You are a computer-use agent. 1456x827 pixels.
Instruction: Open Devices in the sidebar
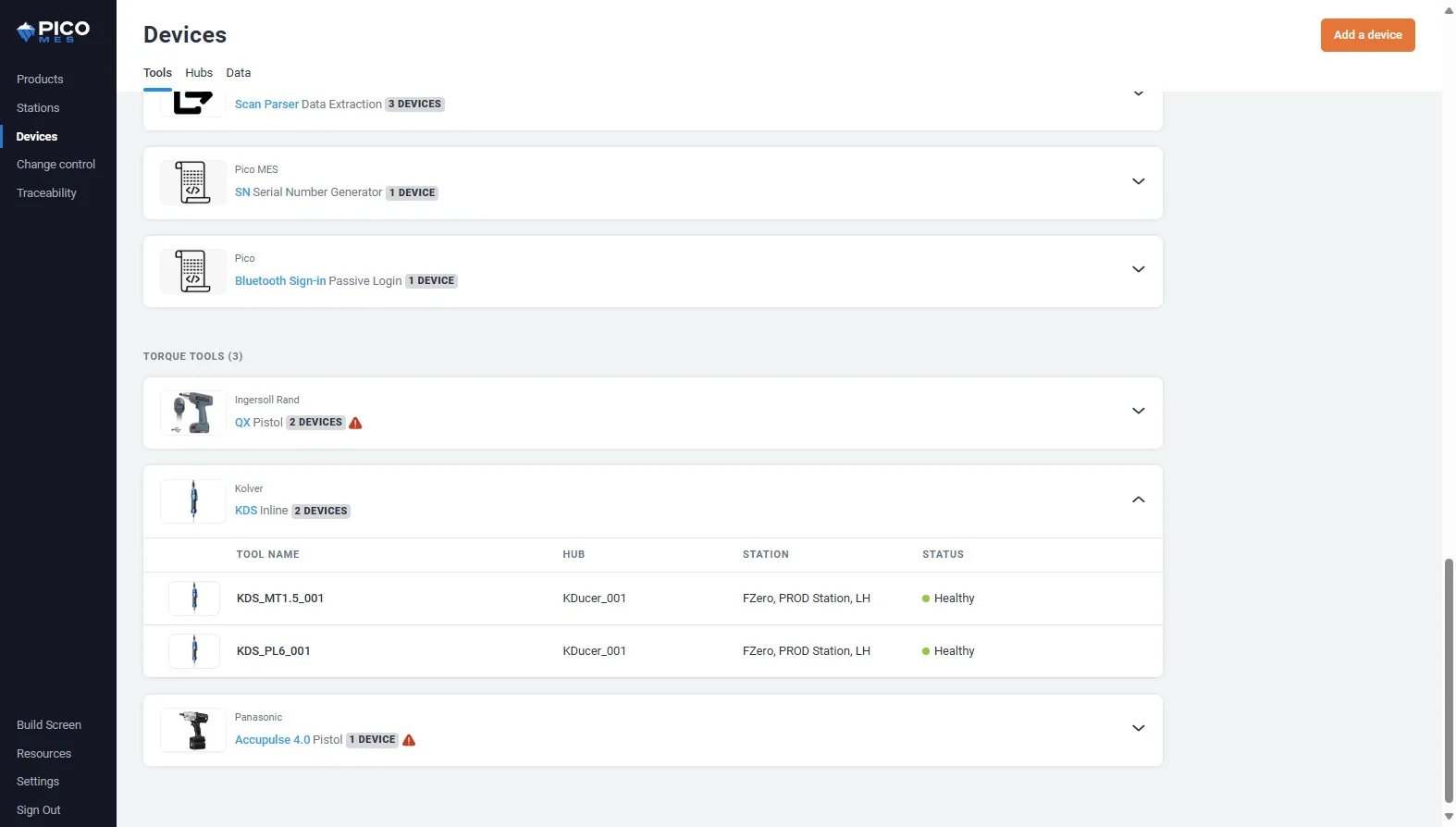pos(37,137)
